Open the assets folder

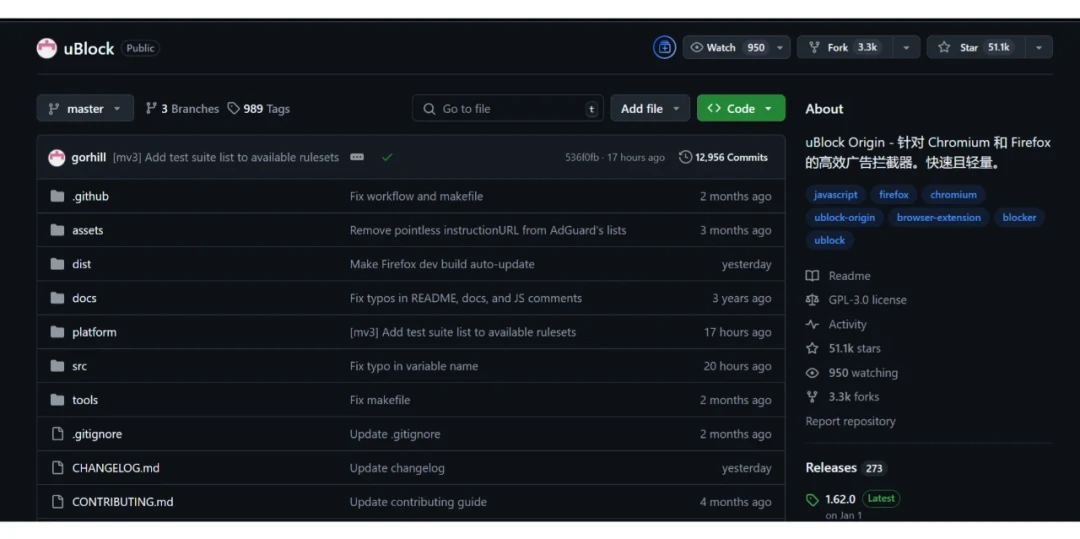[x=87, y=230]
